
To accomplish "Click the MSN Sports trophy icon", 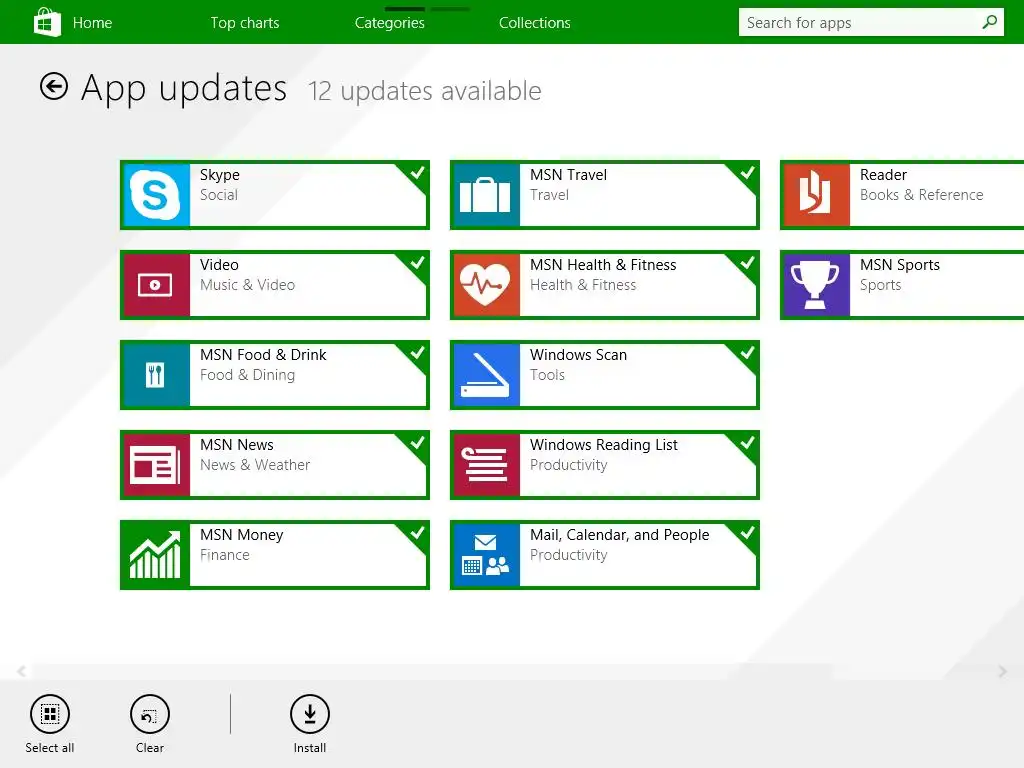I will (816, 285).
